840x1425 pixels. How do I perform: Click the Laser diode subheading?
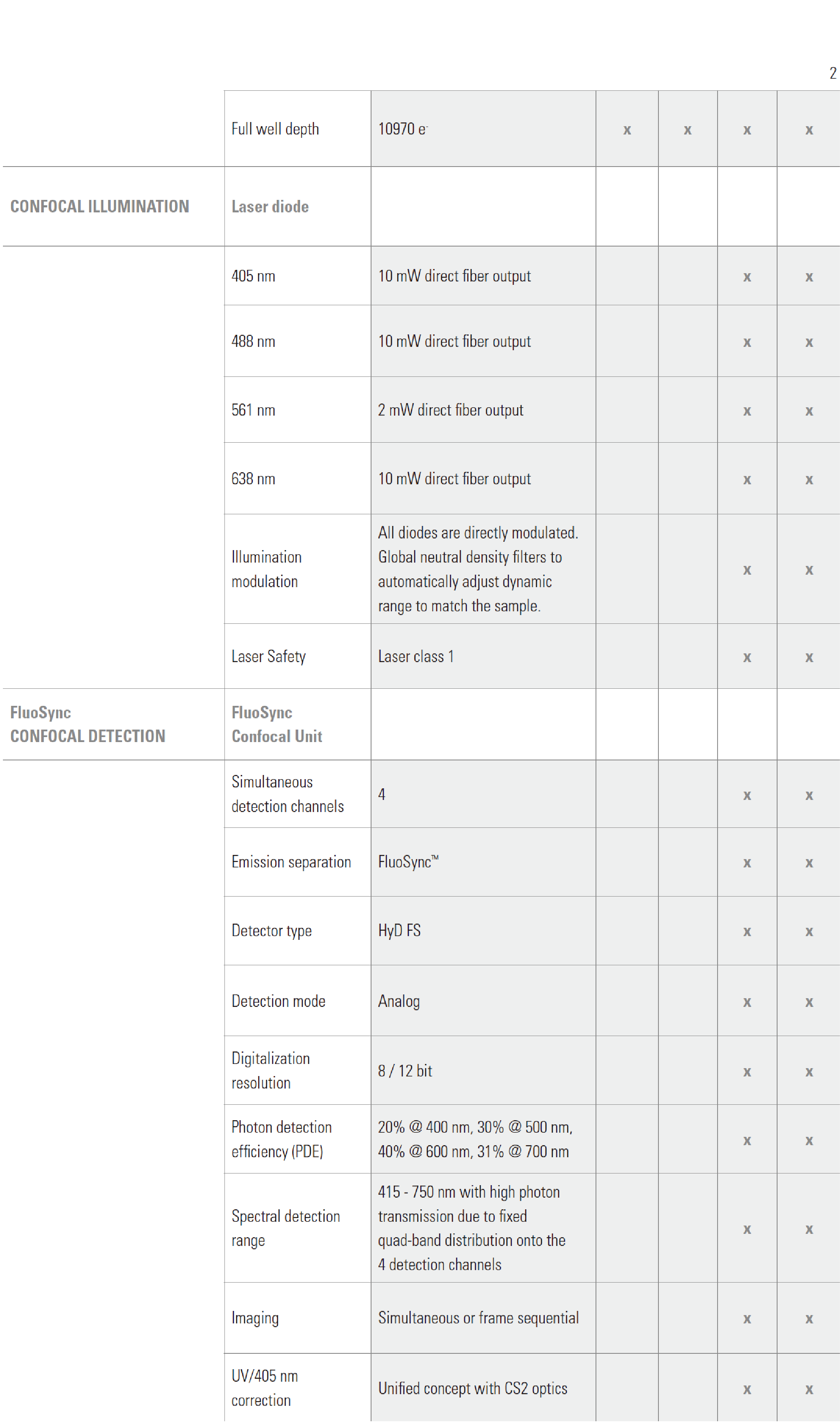coord(270,207)
